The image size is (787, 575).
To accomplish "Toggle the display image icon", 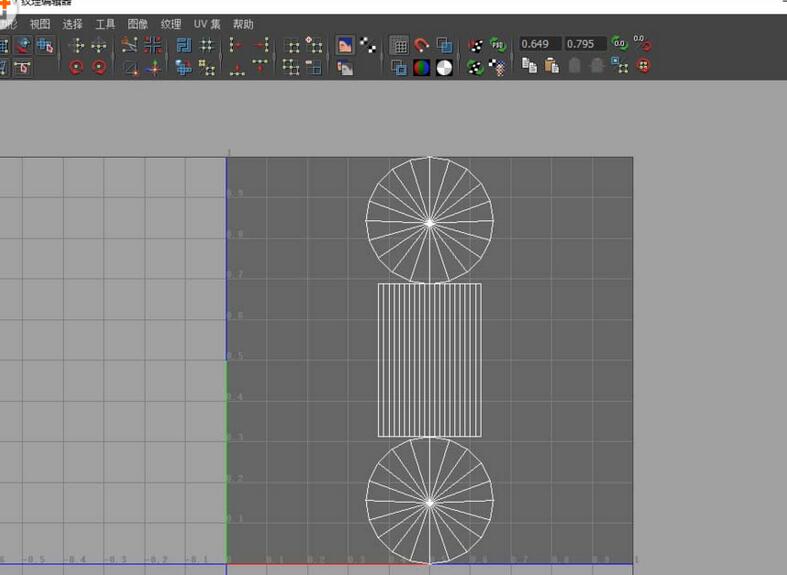I will 344,45.
